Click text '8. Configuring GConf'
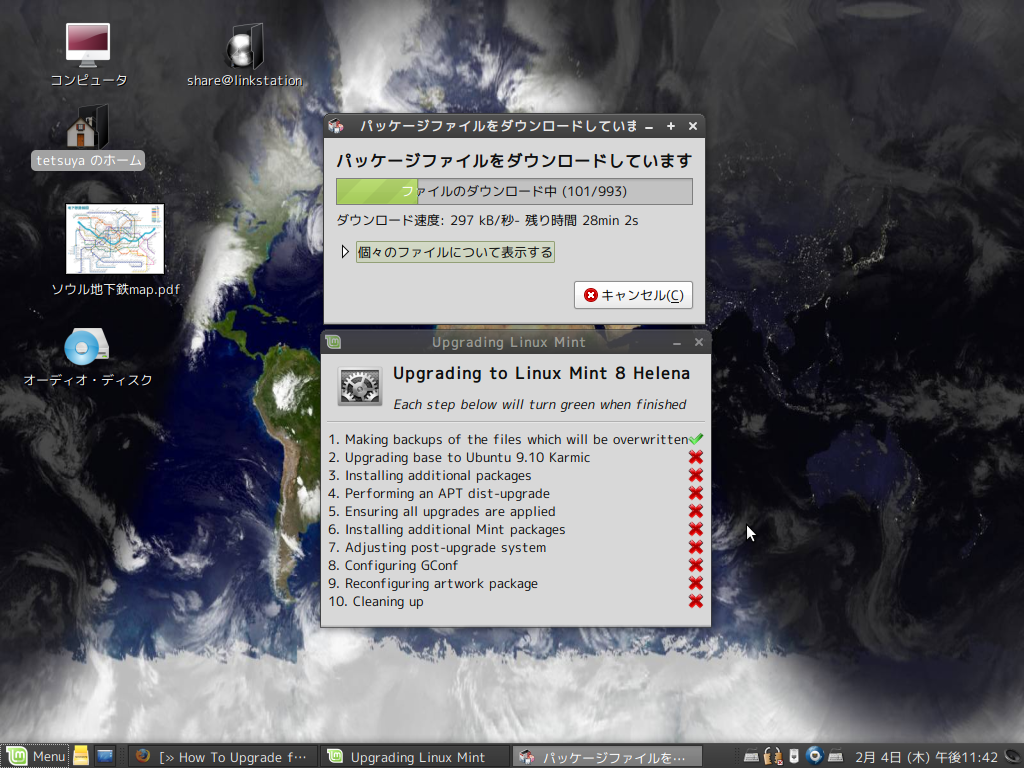This screenshot has height=768, width=1024. (x=393, y=566)
